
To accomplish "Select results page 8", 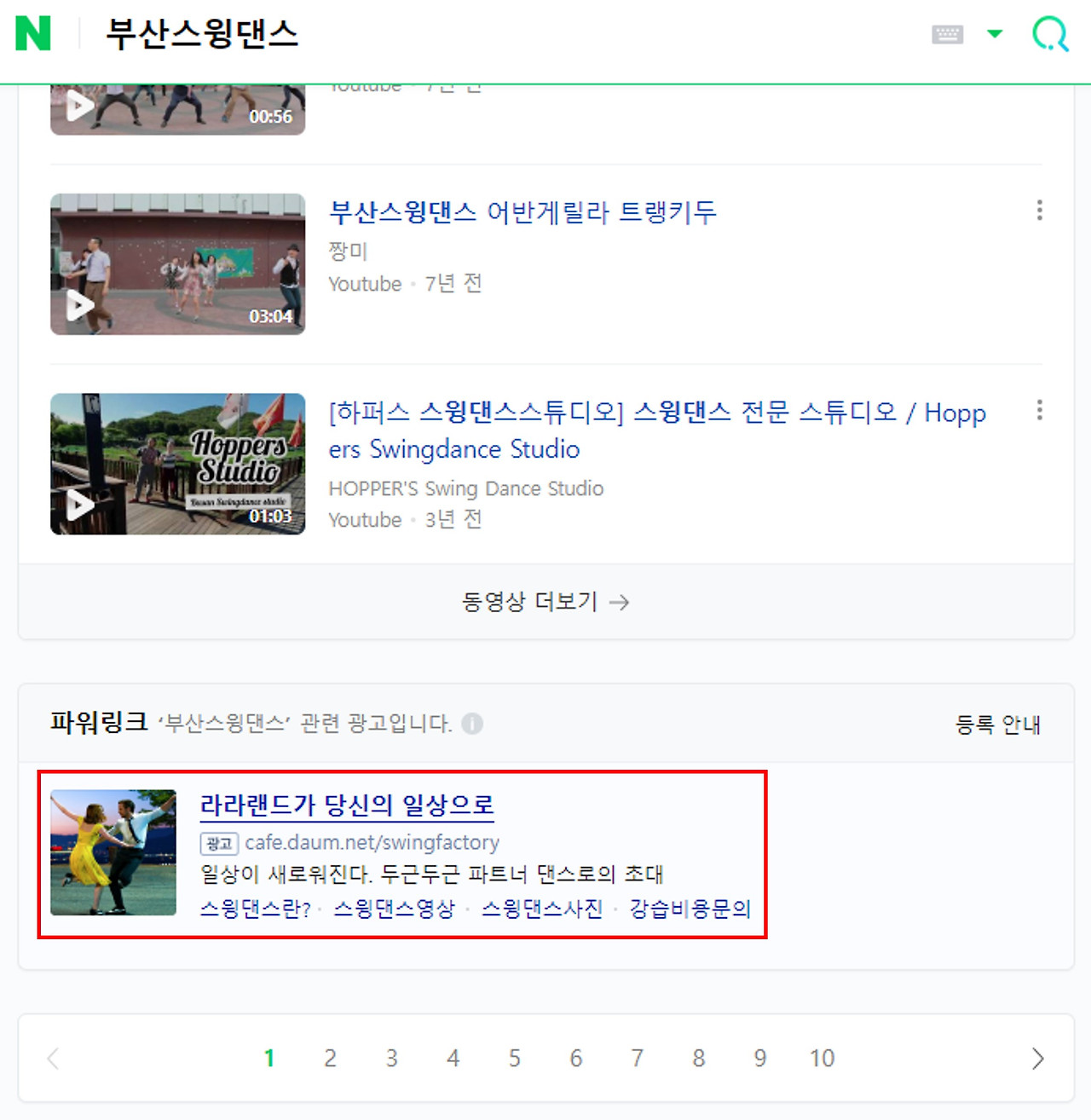I will coord(699,1059).
